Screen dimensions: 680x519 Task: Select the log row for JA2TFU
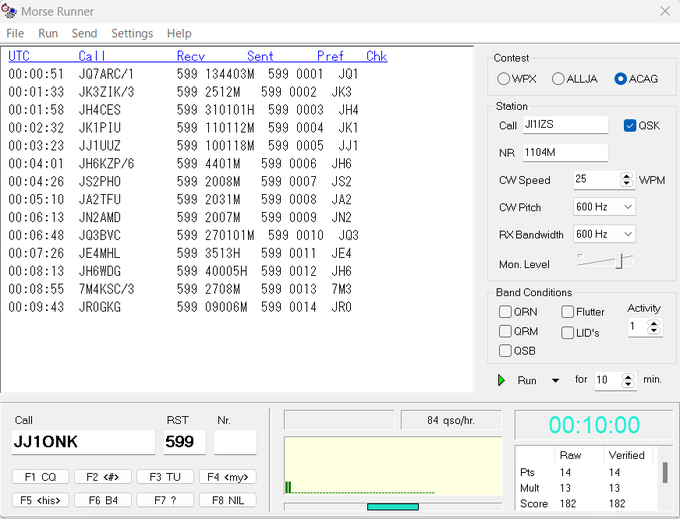tap(180, 199)
